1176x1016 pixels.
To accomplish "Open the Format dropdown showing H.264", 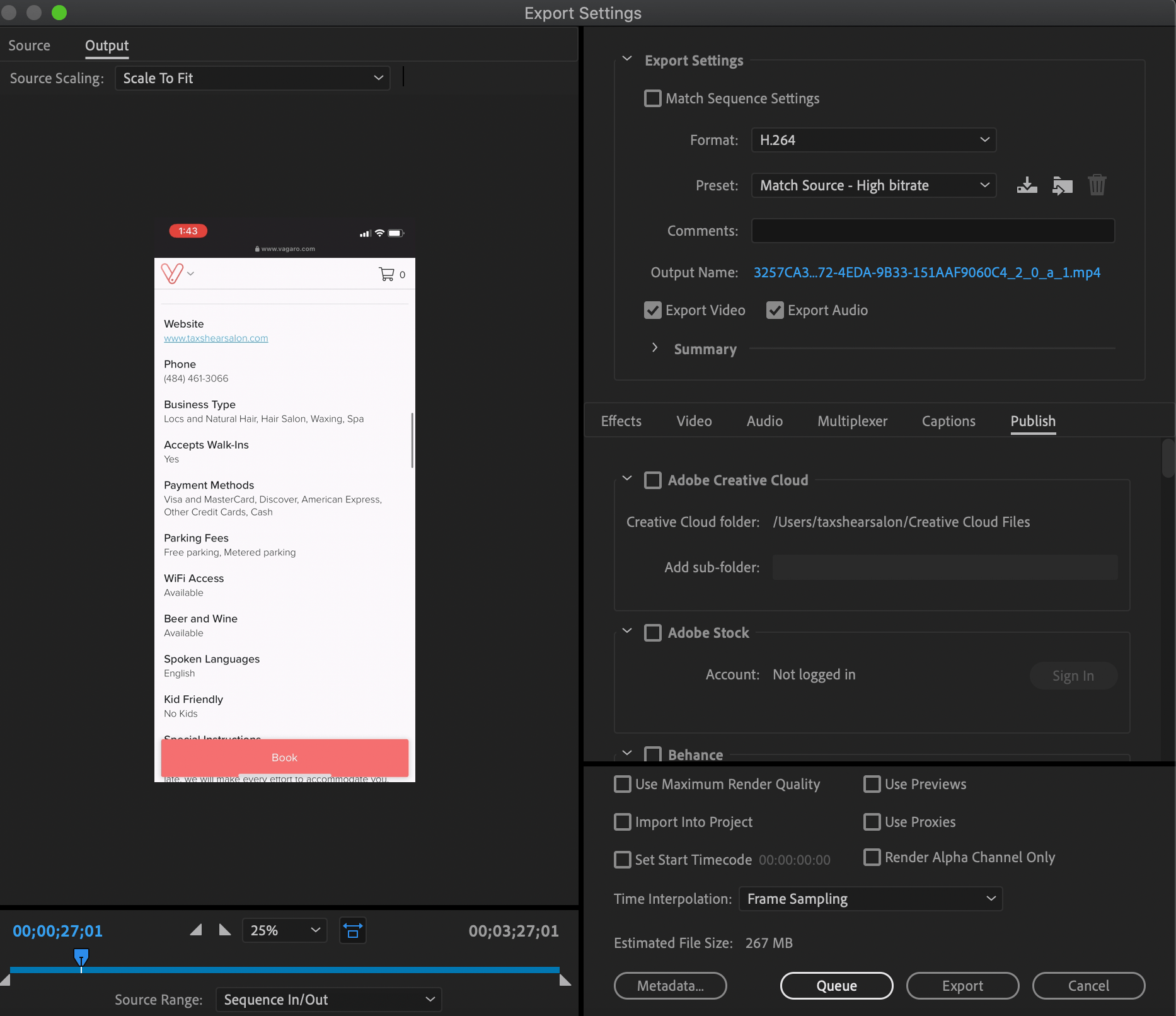I will 873,140.
